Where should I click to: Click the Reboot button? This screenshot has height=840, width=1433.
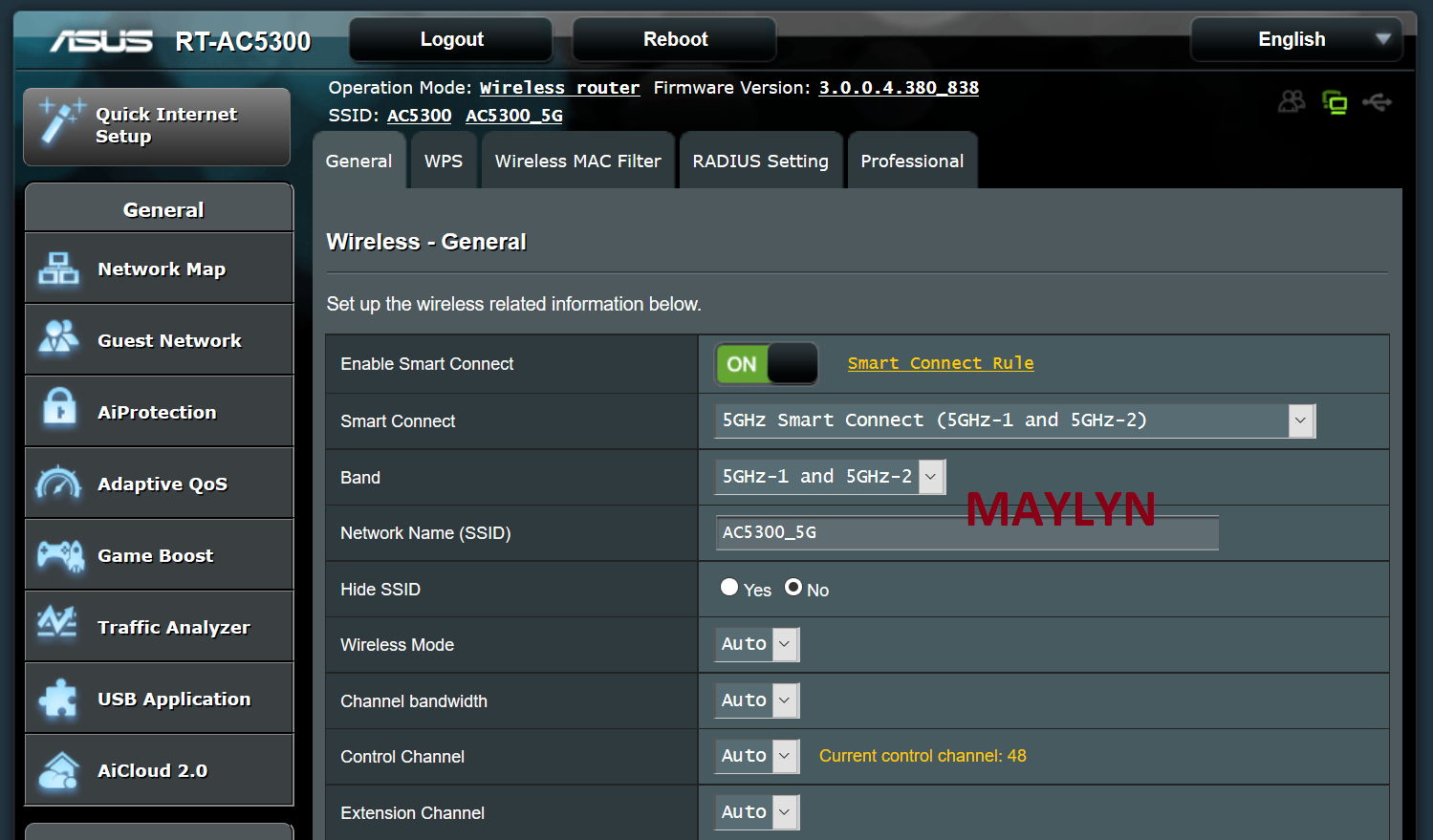(675, 39)
